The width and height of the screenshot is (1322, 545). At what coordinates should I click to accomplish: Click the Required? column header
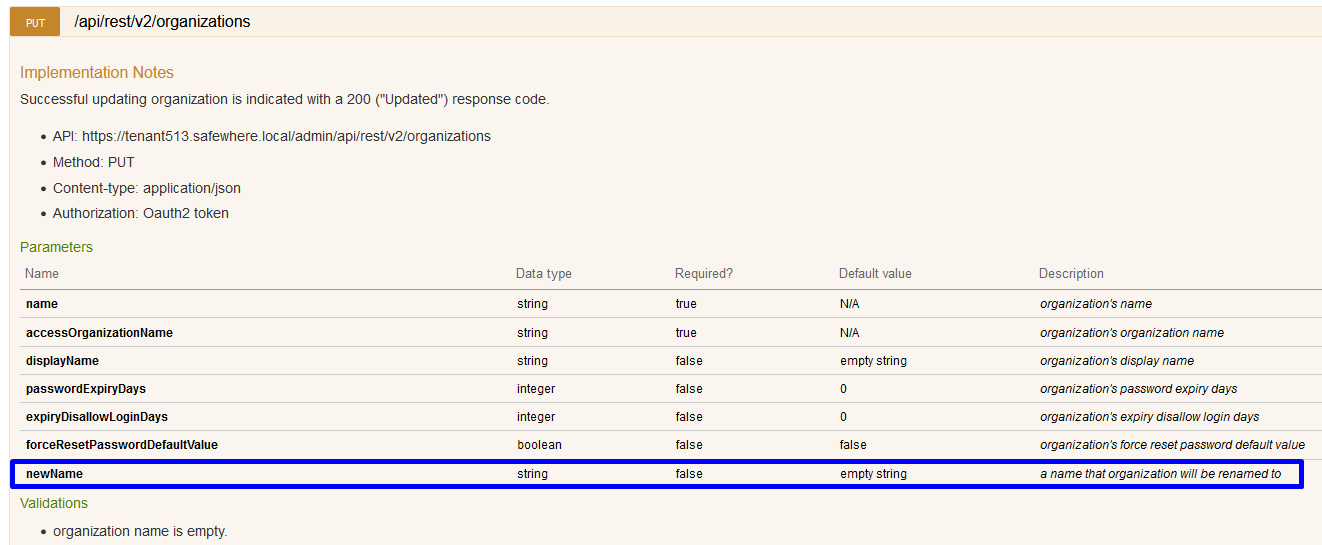(x=703, y=274)
